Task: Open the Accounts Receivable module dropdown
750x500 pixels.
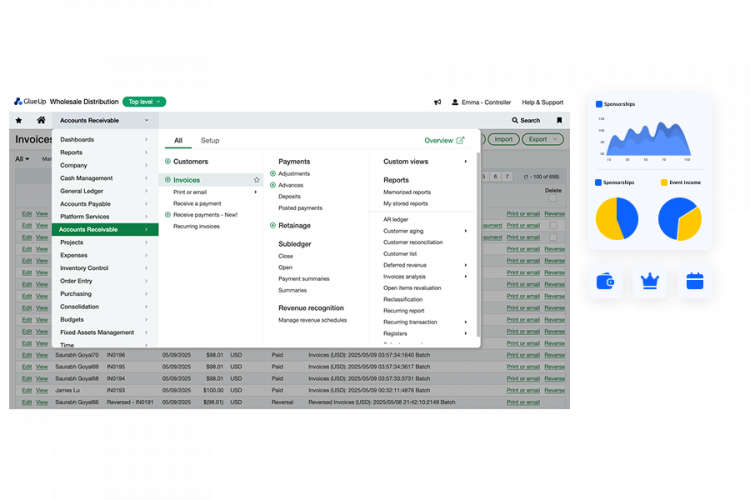Action: (x=103, y=121)
